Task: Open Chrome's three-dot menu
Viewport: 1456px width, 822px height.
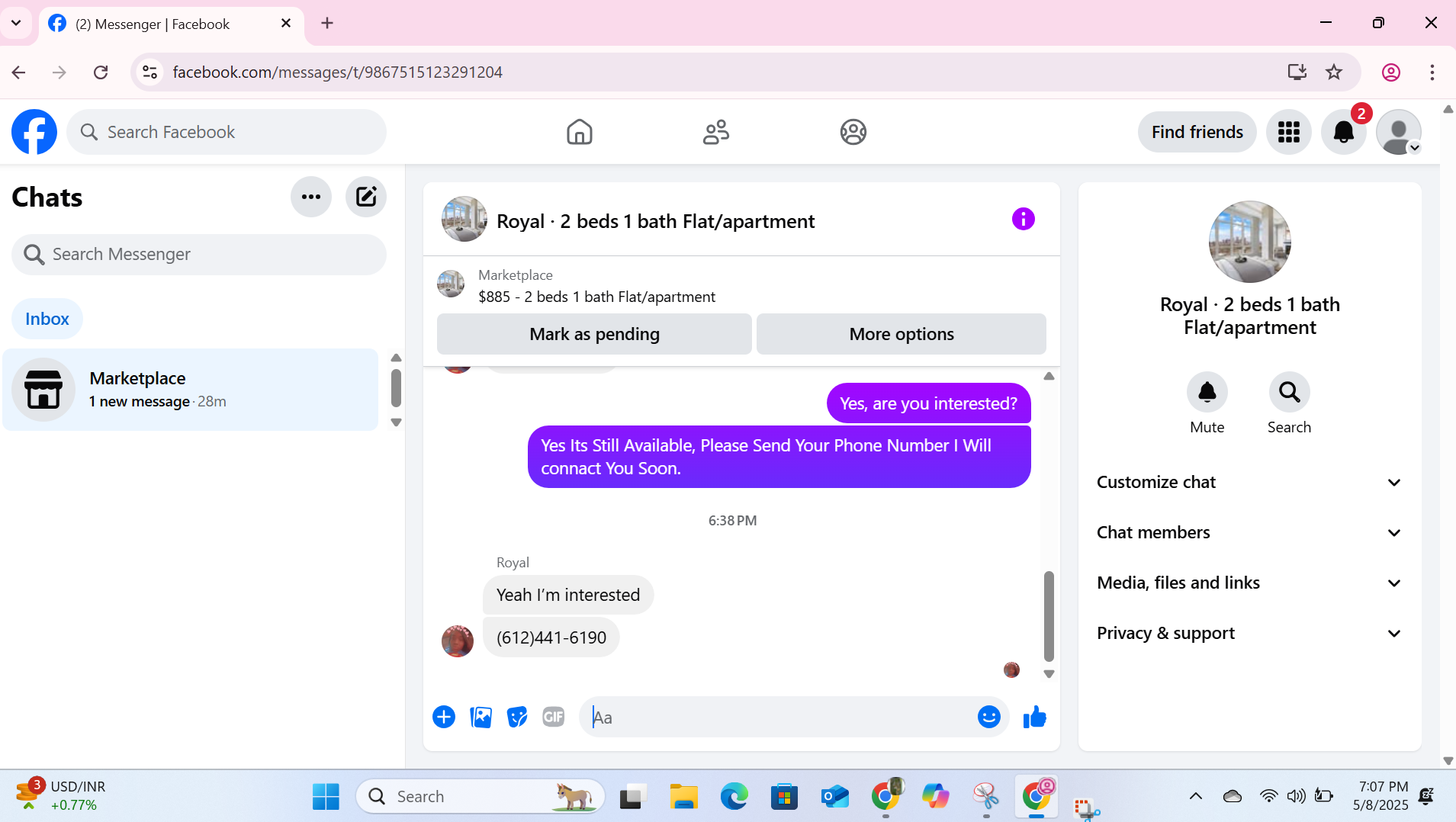Action: pyautogui.click(x=1432, y=72)
